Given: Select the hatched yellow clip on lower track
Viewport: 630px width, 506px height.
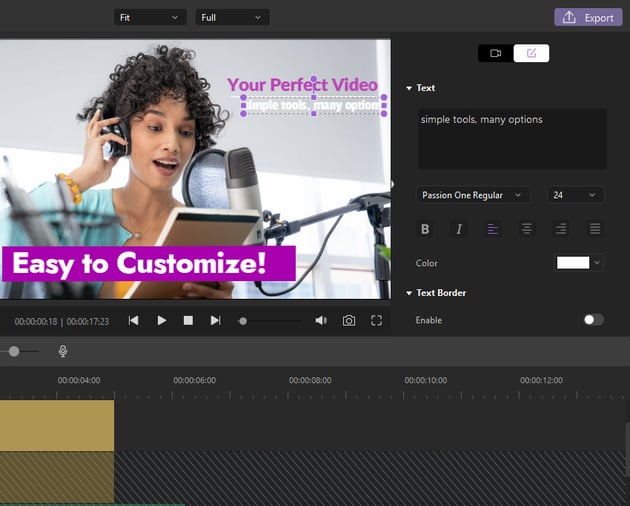Looking at the screenshot, I should 57,477.
